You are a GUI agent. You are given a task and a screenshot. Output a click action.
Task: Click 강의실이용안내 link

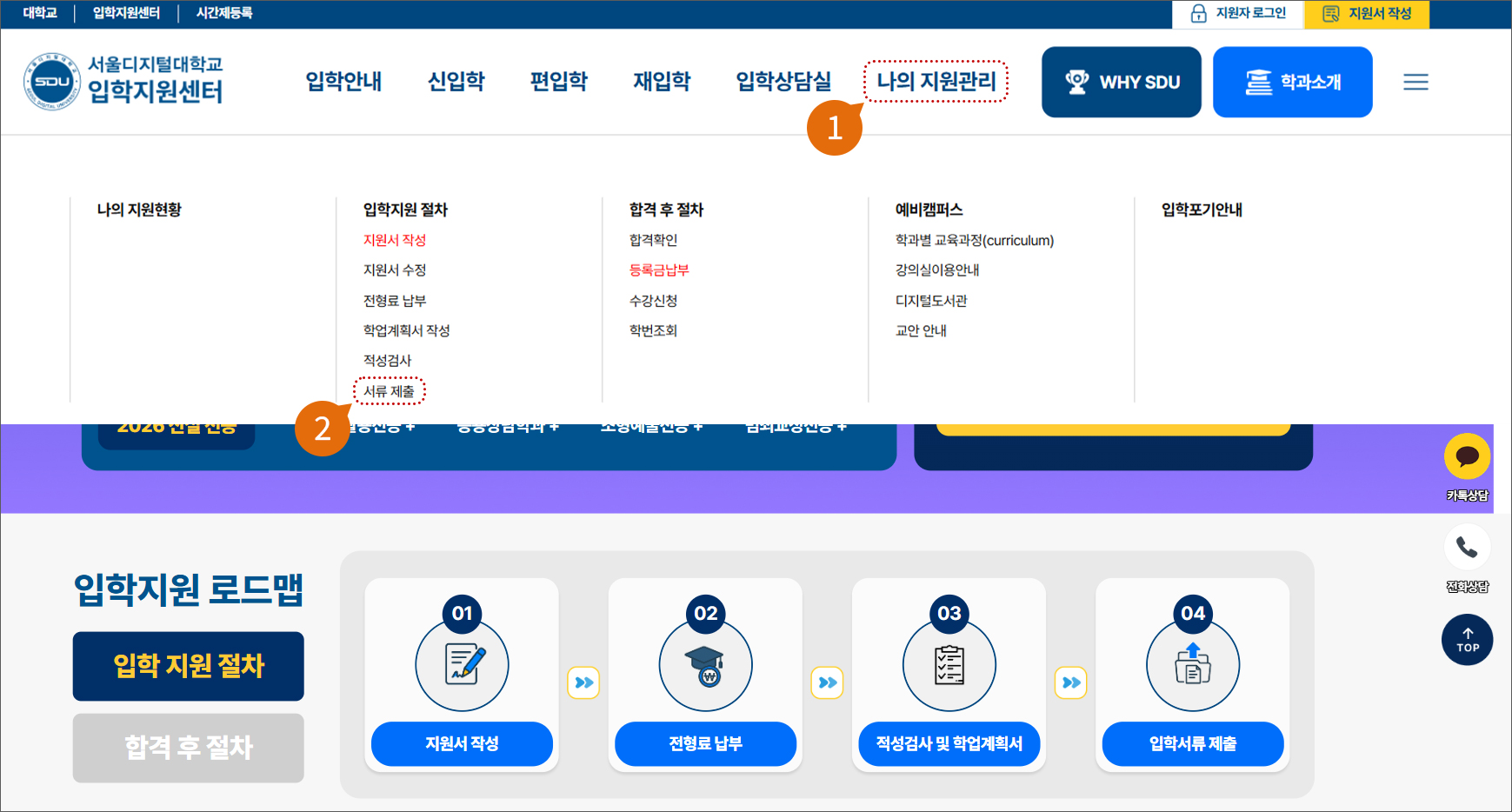coord(937,270)
